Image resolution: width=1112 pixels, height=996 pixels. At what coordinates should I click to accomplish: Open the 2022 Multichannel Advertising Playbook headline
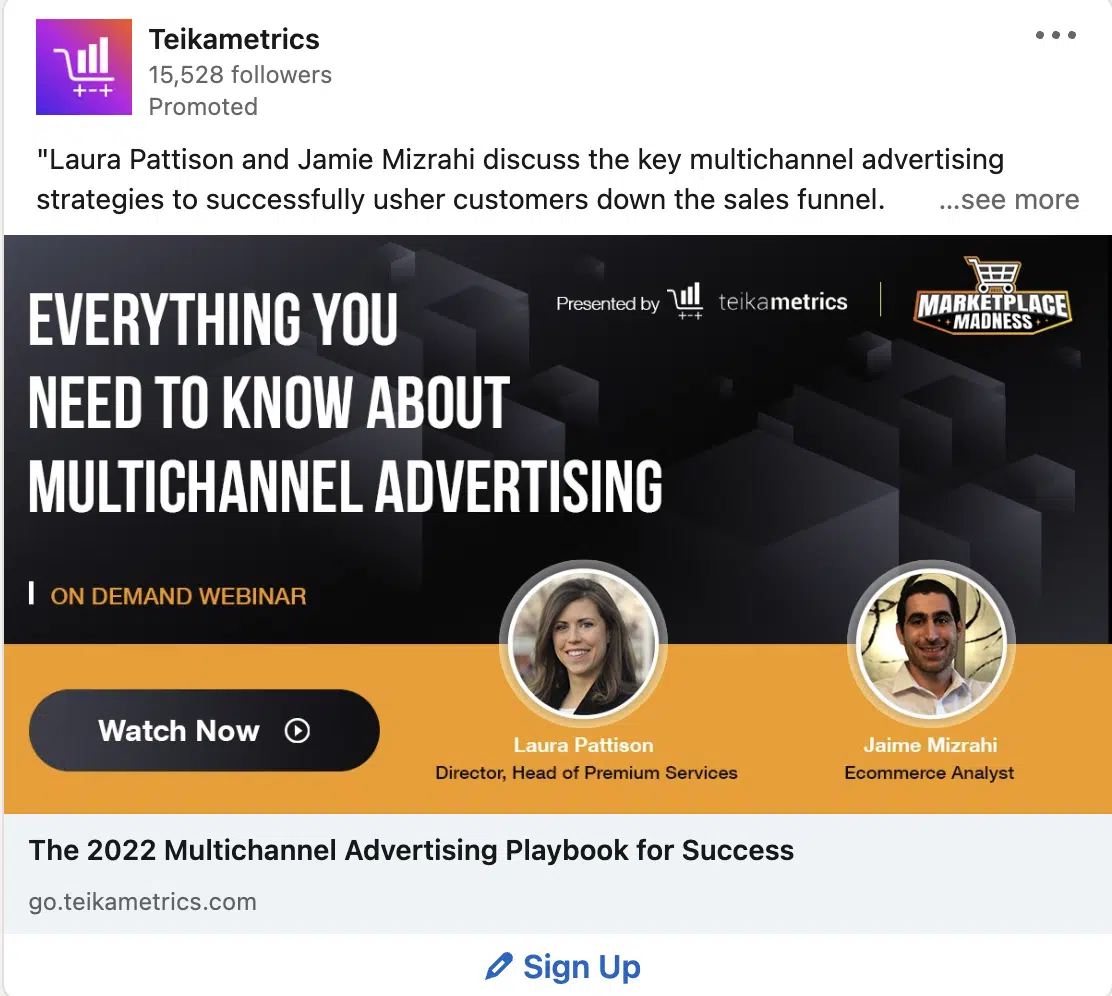tap(411, 850)
